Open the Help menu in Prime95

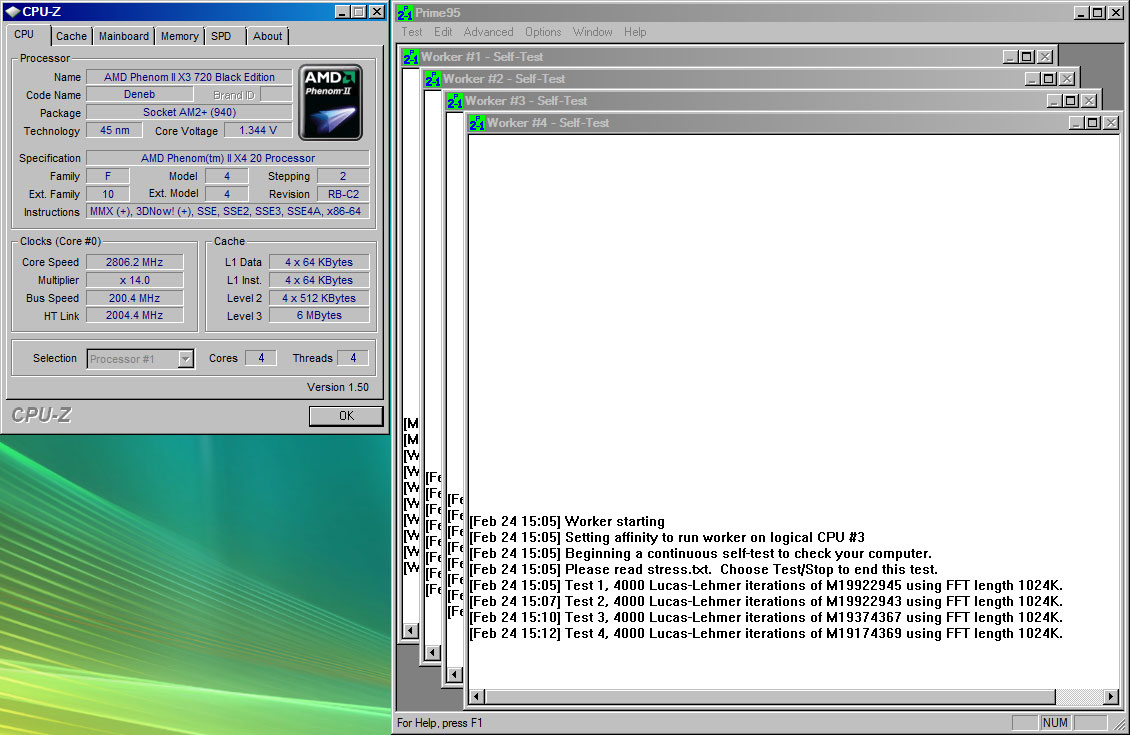pyautogui.click(x=635, y=32)
